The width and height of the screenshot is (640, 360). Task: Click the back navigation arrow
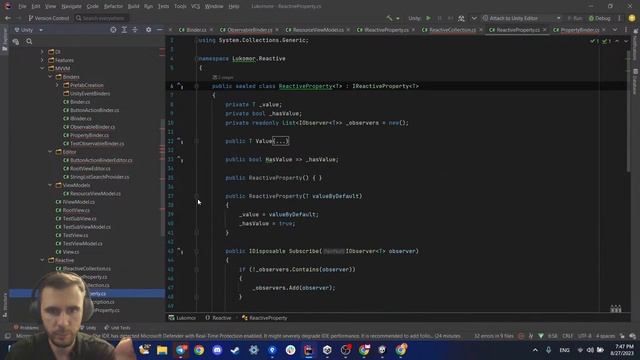(x=8, y=18)
